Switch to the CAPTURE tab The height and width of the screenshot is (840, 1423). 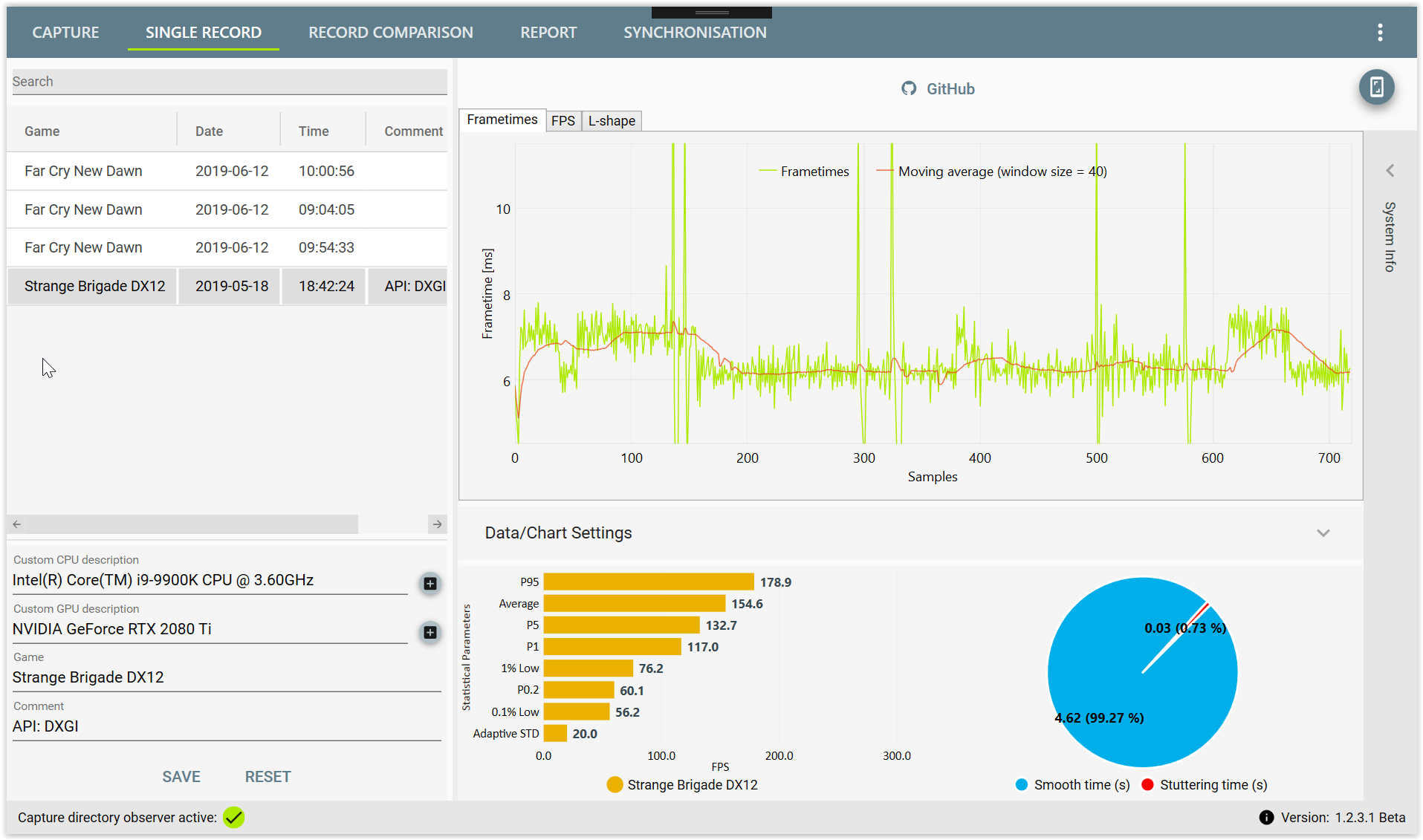pos(65,32)
